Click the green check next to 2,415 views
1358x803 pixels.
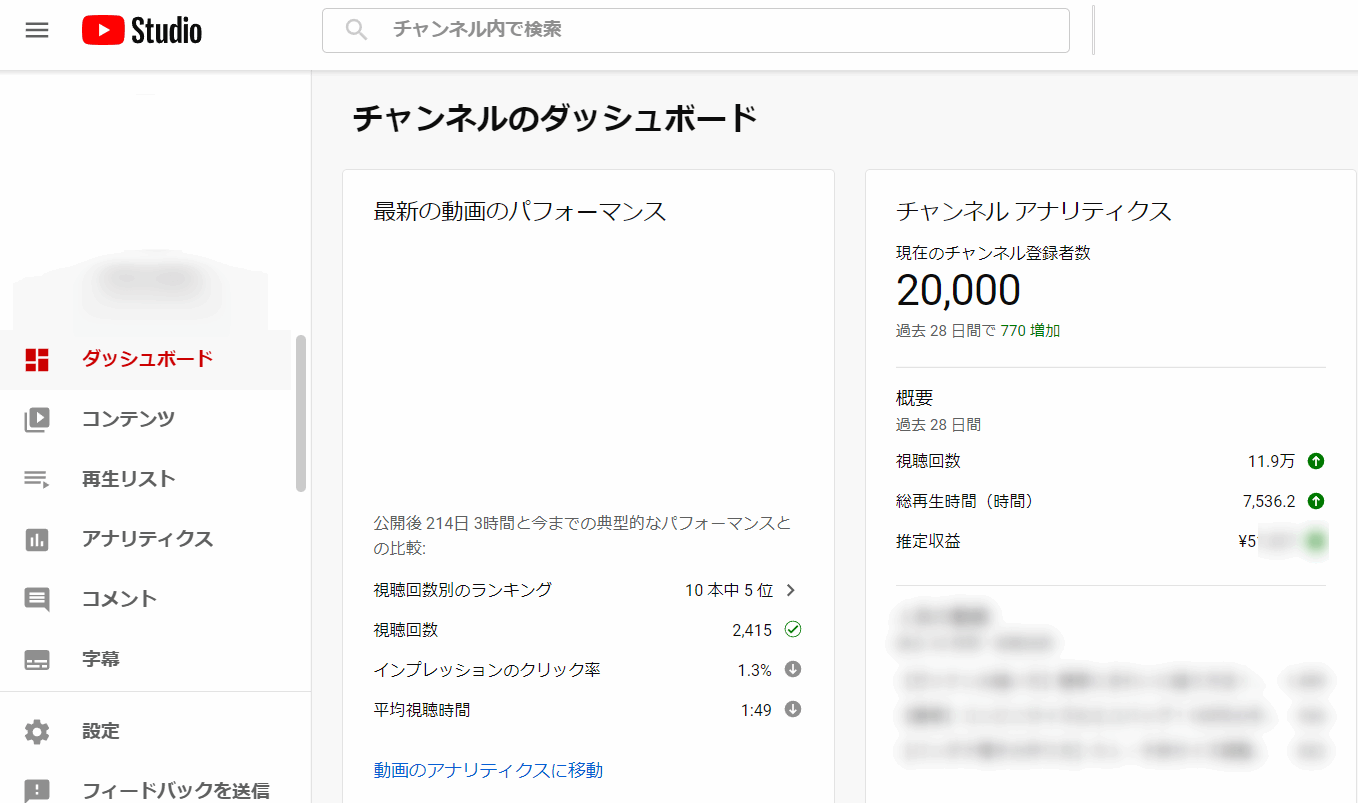click(793, 629)
